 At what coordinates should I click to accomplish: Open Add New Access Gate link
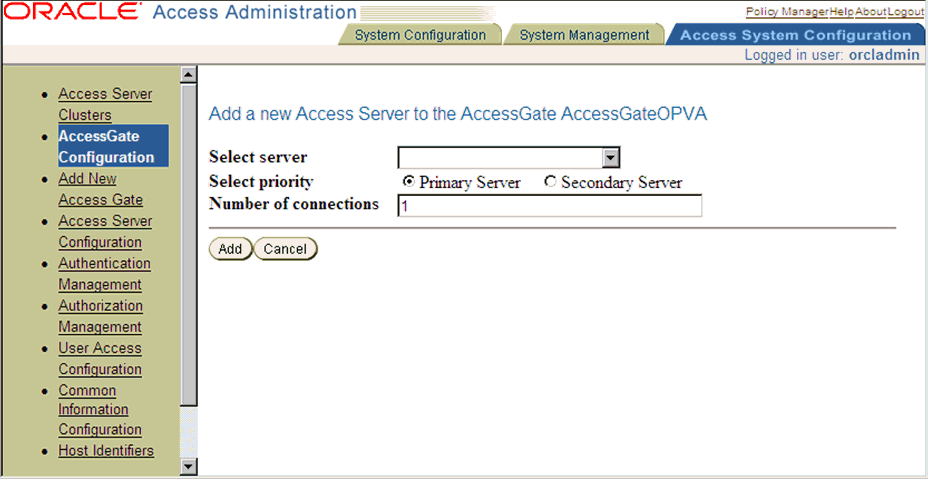(x=101, y=189)
